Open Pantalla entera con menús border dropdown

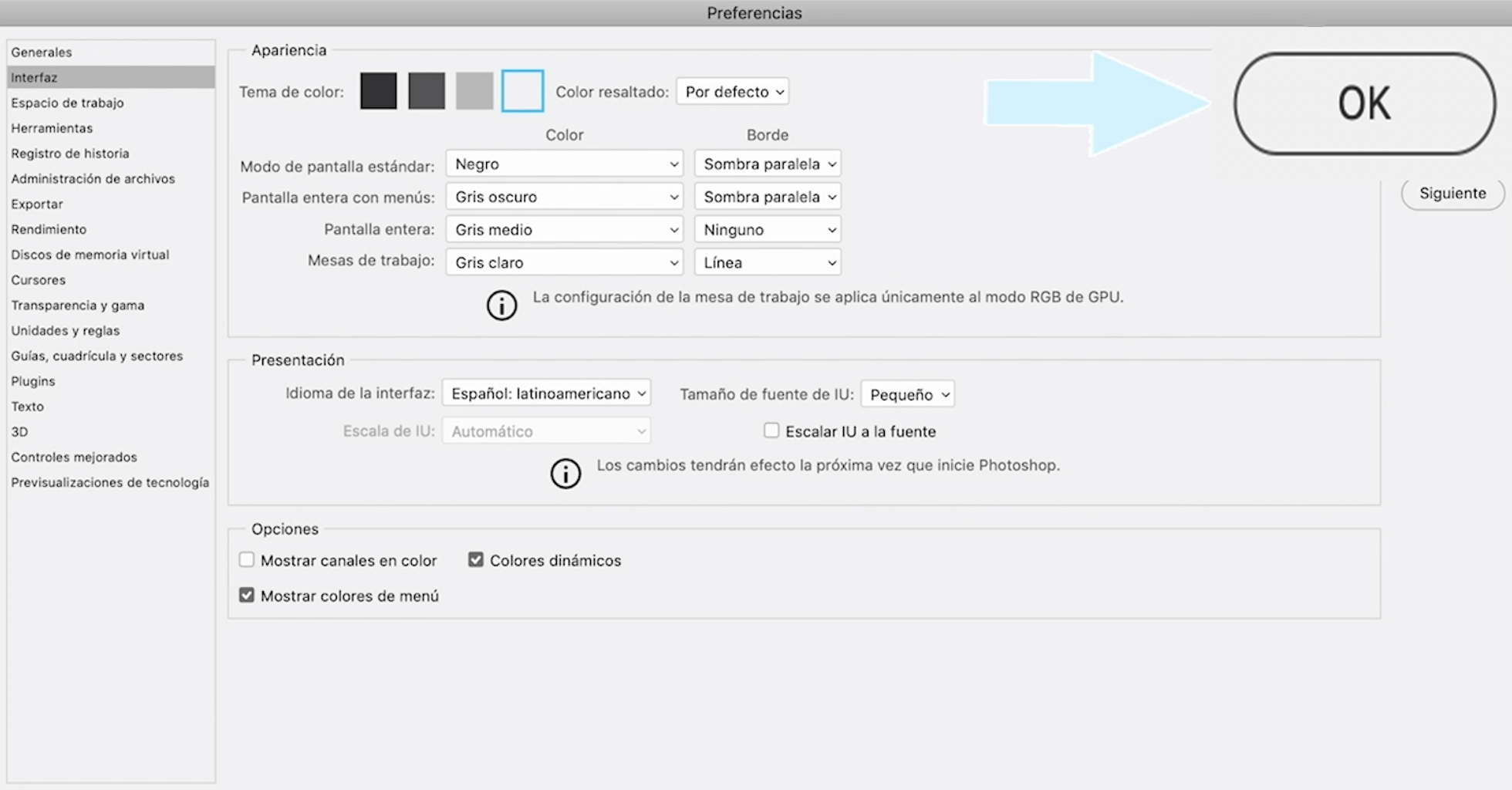(768, 197)
